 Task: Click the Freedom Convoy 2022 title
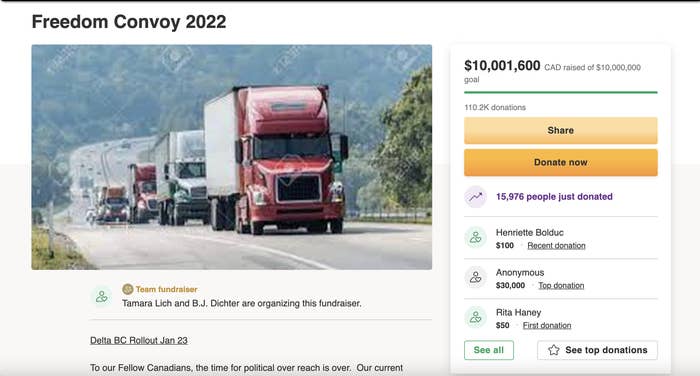coord(129,22)
